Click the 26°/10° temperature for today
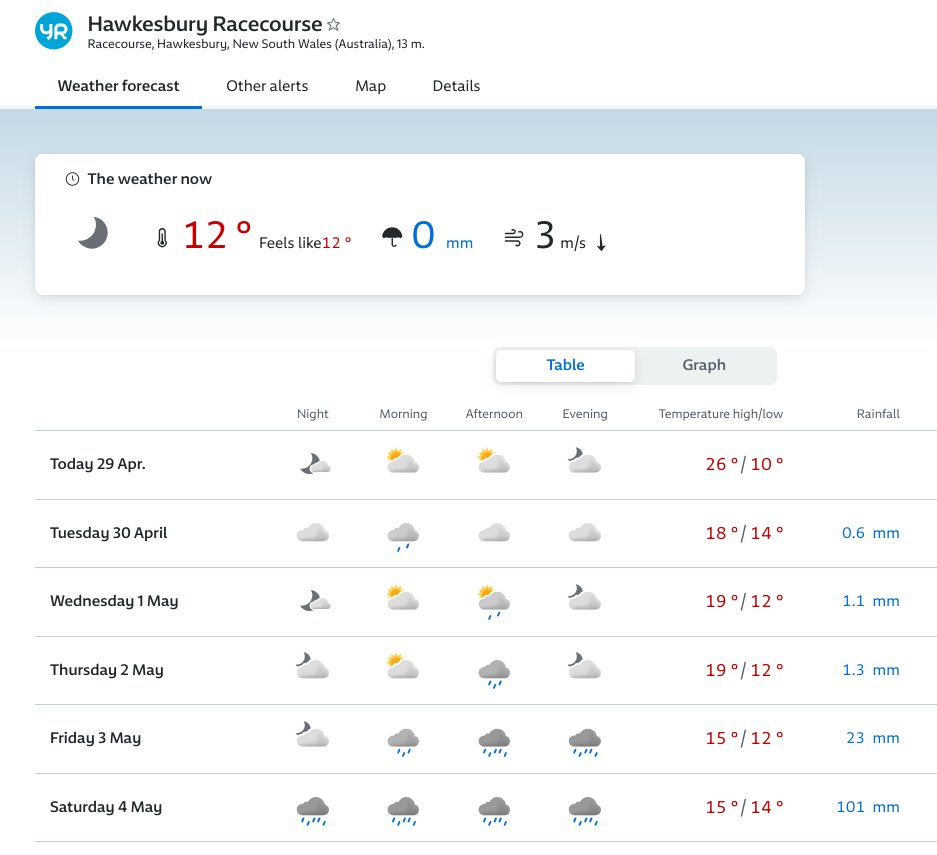 tap(744, 464)
